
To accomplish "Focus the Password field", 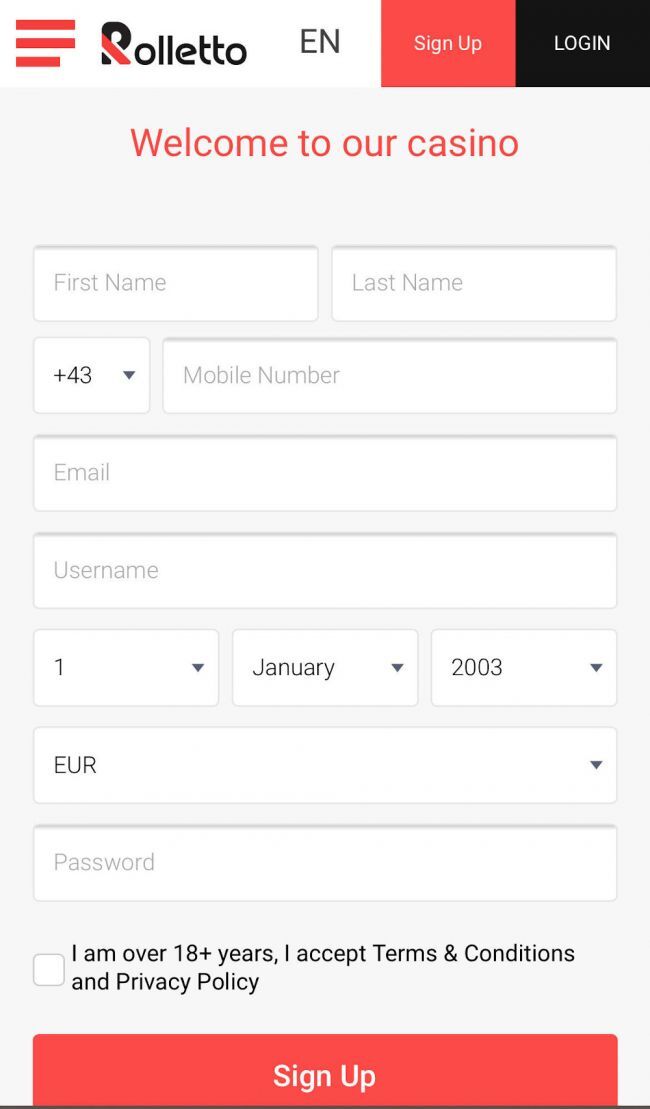I will [x=325, y=862].
